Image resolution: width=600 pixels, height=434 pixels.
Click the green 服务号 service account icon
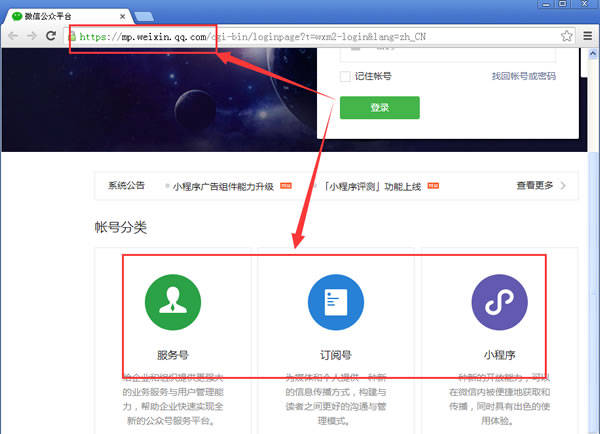[173, 302]
